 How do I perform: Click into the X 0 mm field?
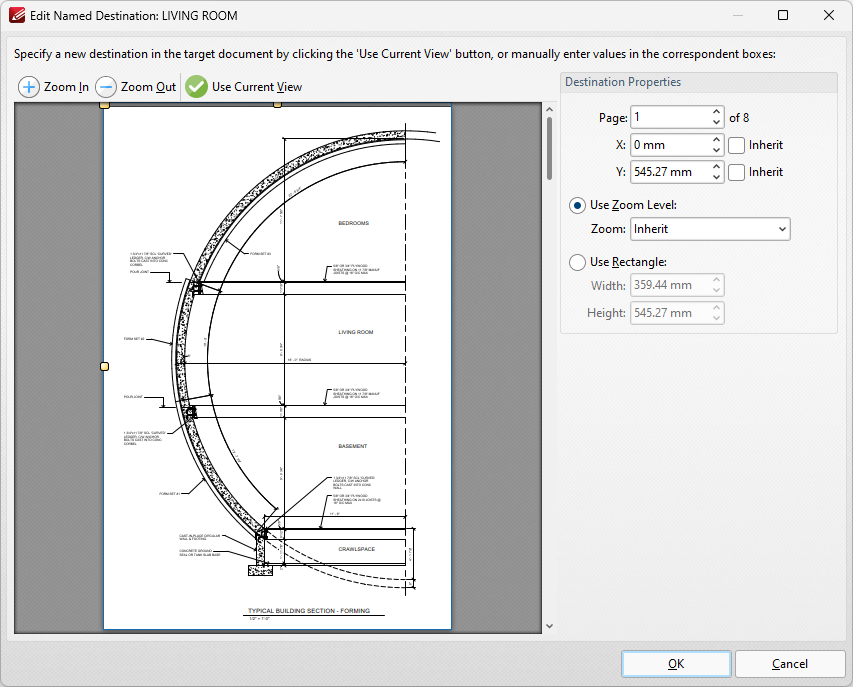[671, 145]
